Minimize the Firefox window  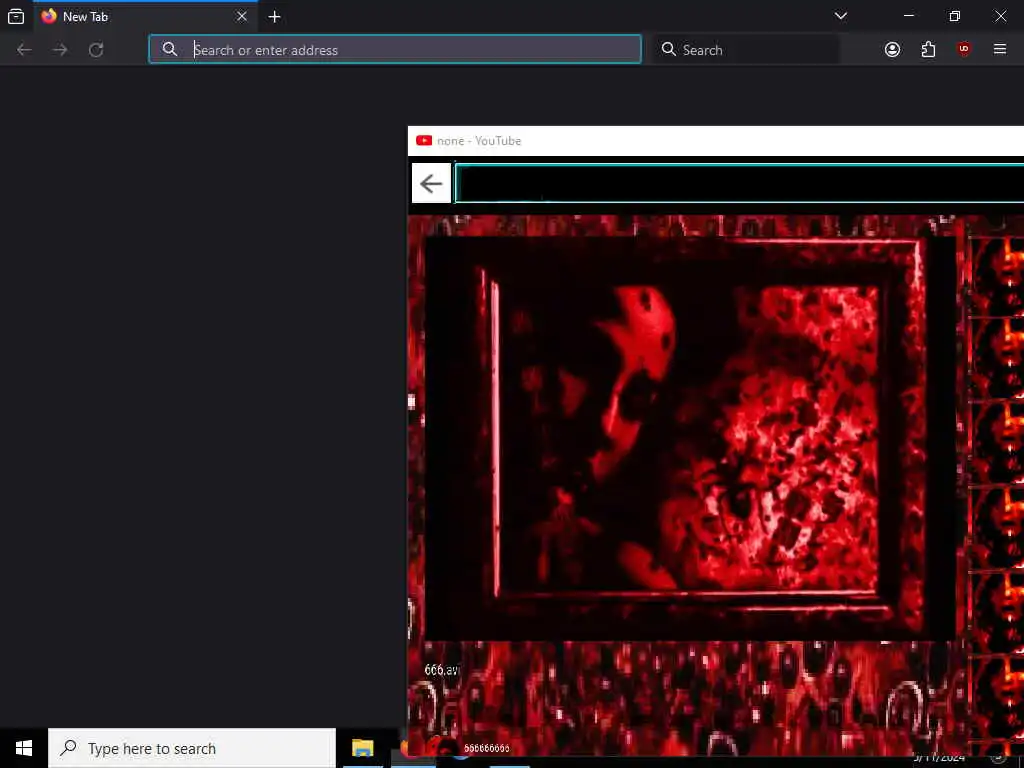point(909,16)
